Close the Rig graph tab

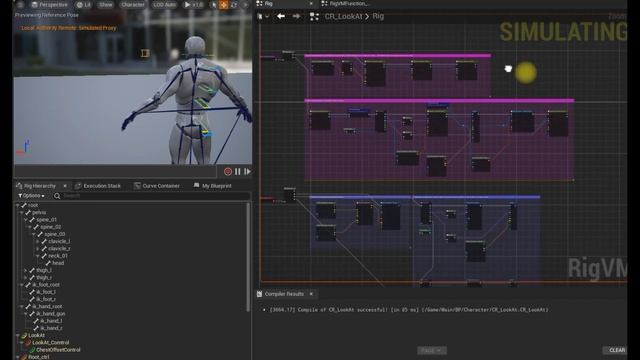pyautogui.click(x=311, y=4)
